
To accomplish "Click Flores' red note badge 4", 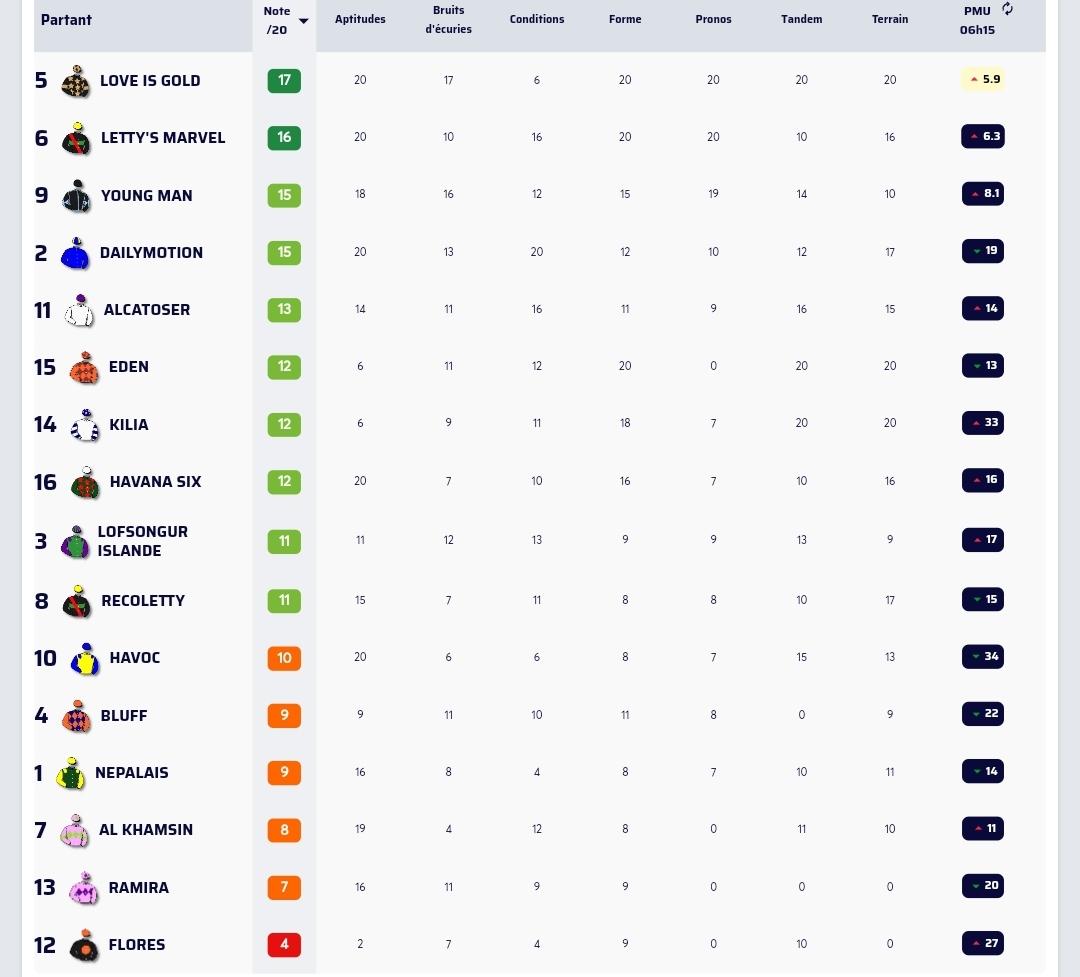I will tap(284, 945).
